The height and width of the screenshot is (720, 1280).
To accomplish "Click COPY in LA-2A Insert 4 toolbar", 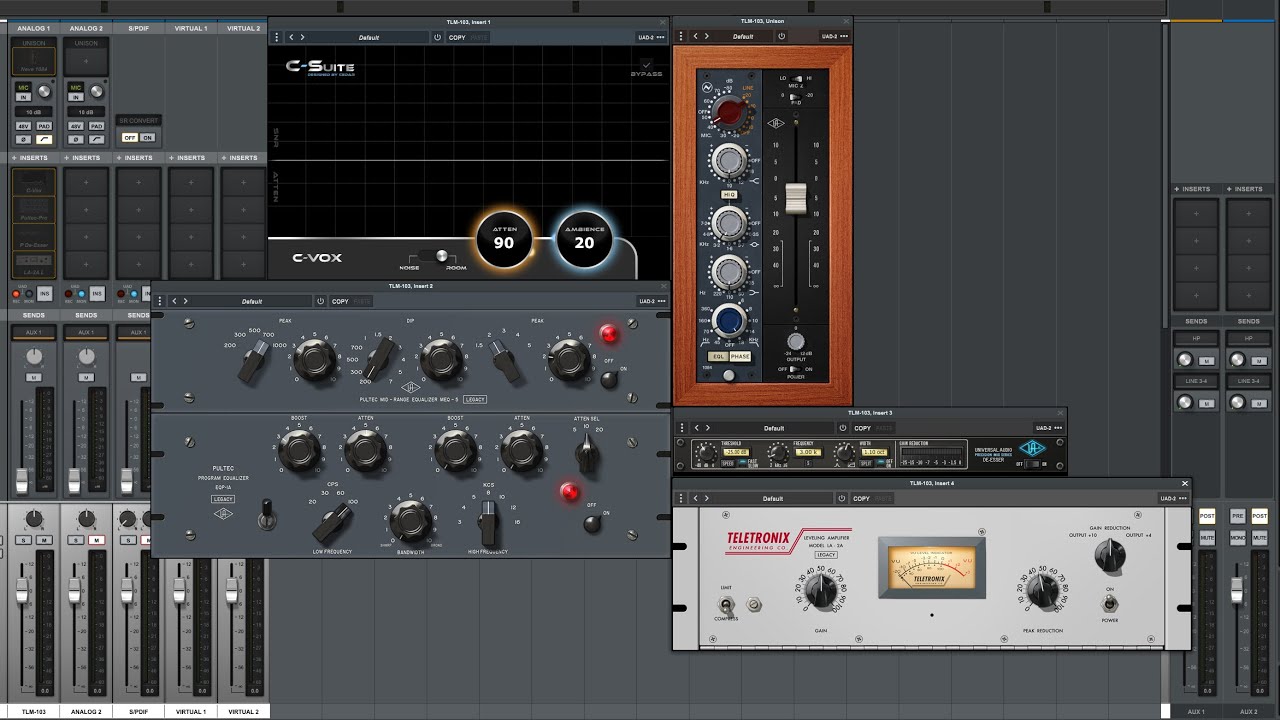I will click(x=861, y=498).
